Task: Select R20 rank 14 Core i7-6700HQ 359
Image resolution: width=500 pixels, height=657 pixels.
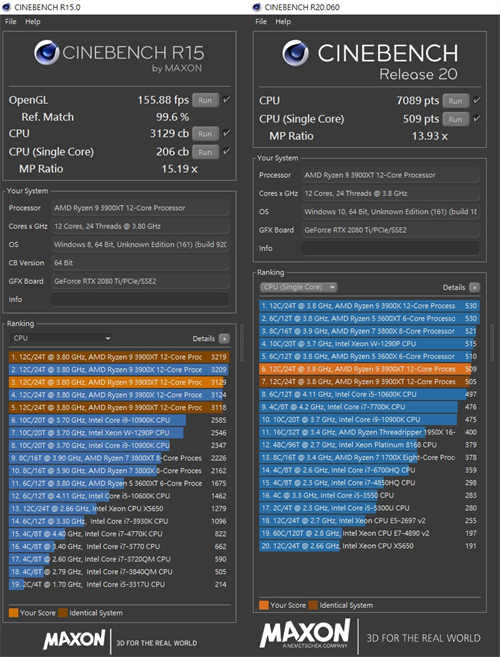Action: (x=369, y=470)
